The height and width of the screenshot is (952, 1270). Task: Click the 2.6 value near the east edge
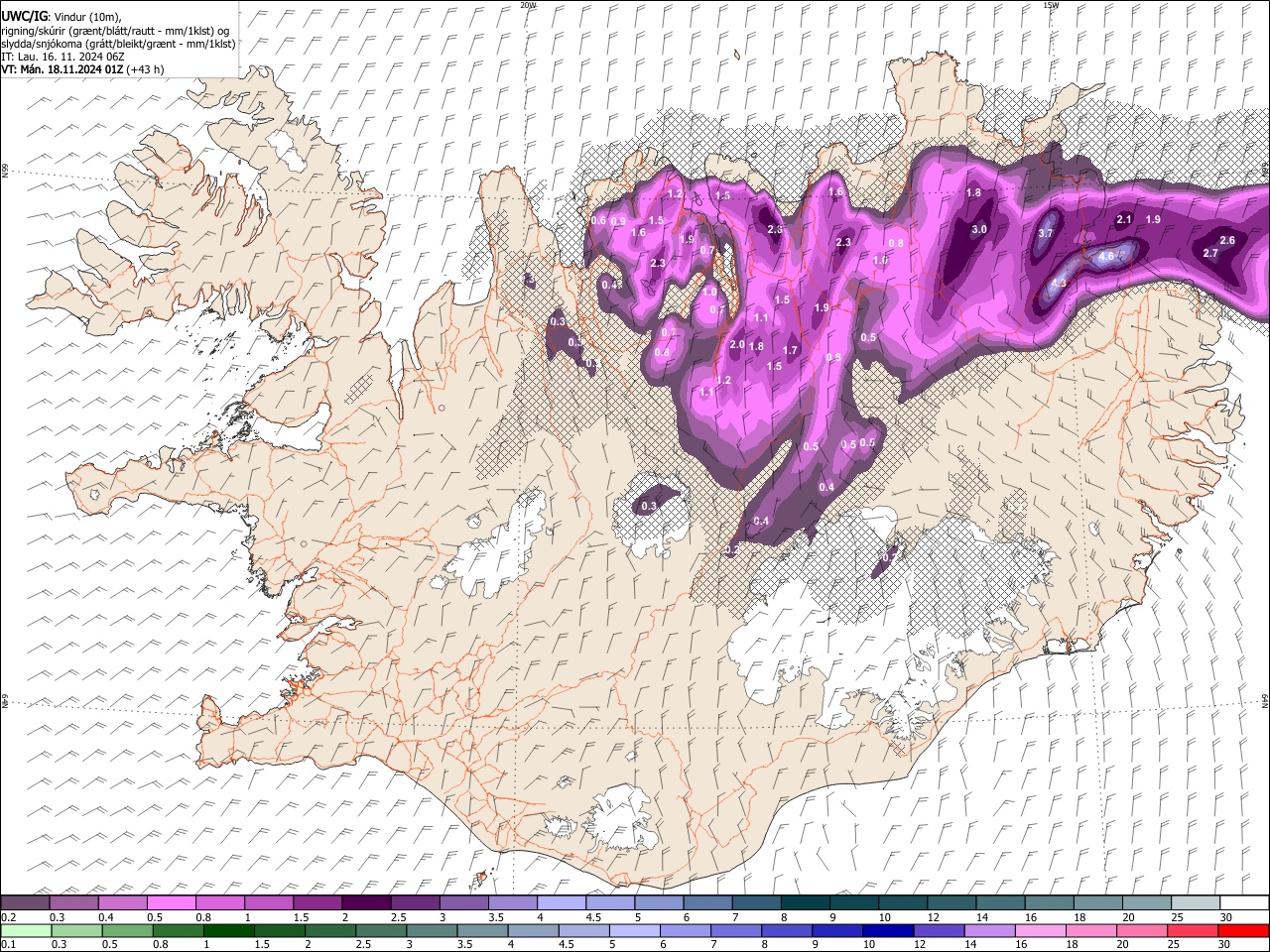(1227, 240)
